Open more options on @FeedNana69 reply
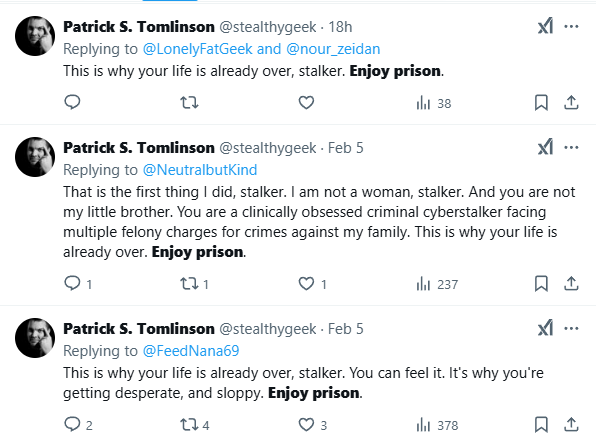The width and height of the screenshot is (596, 446). [x=571, y=328]
